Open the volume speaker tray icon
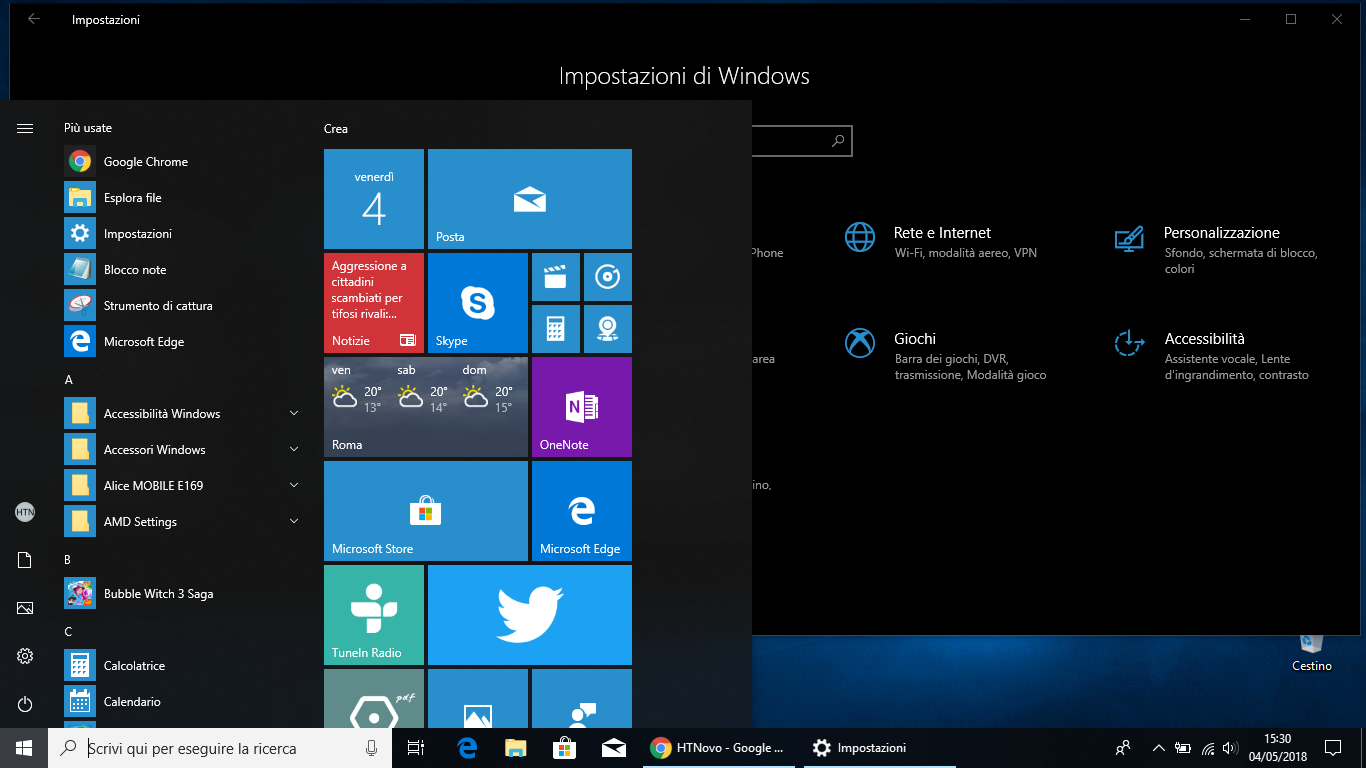The height and width of the screenshot is (768, 1366). [1230, 748]
